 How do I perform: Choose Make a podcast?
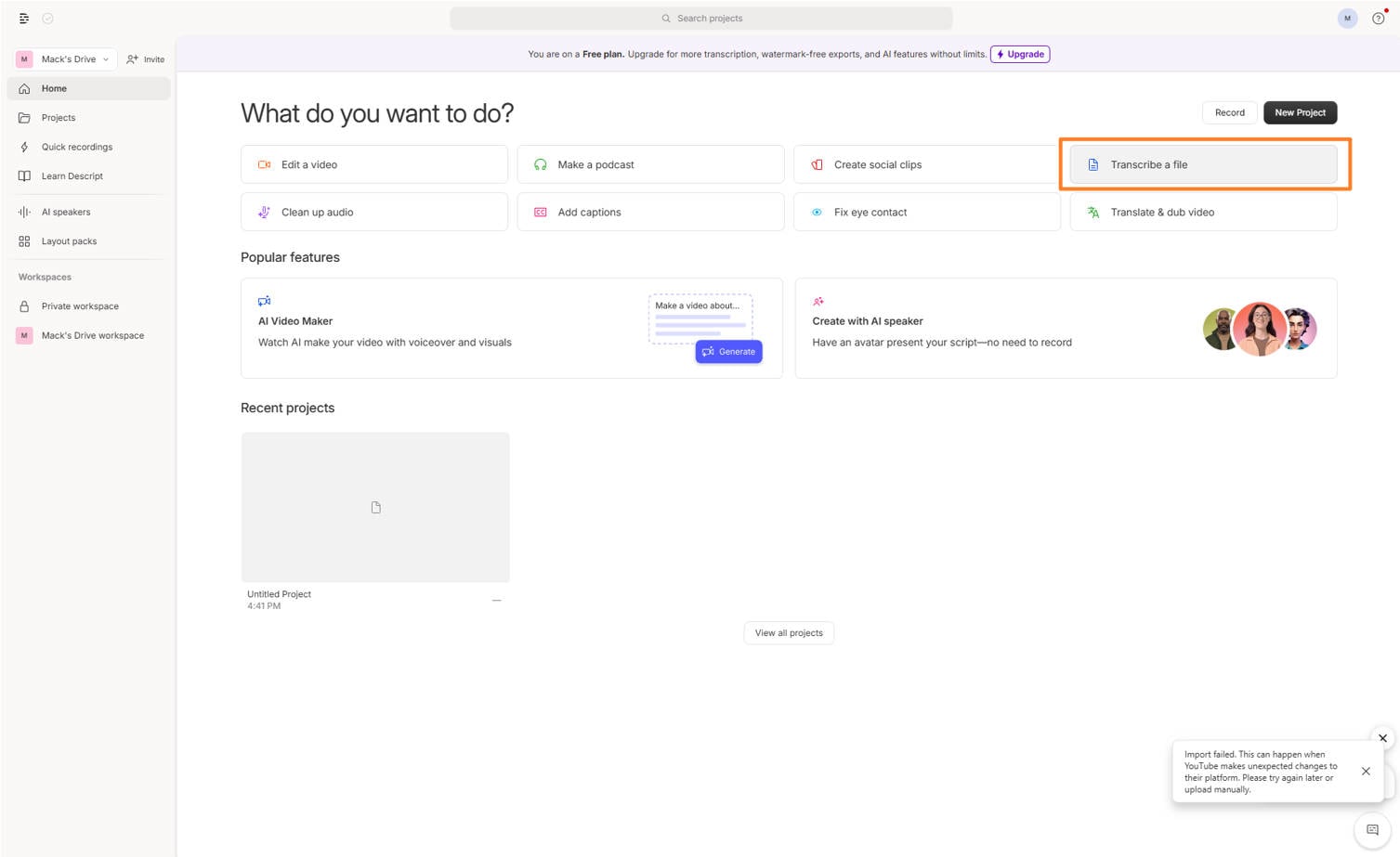click(650, 164)
